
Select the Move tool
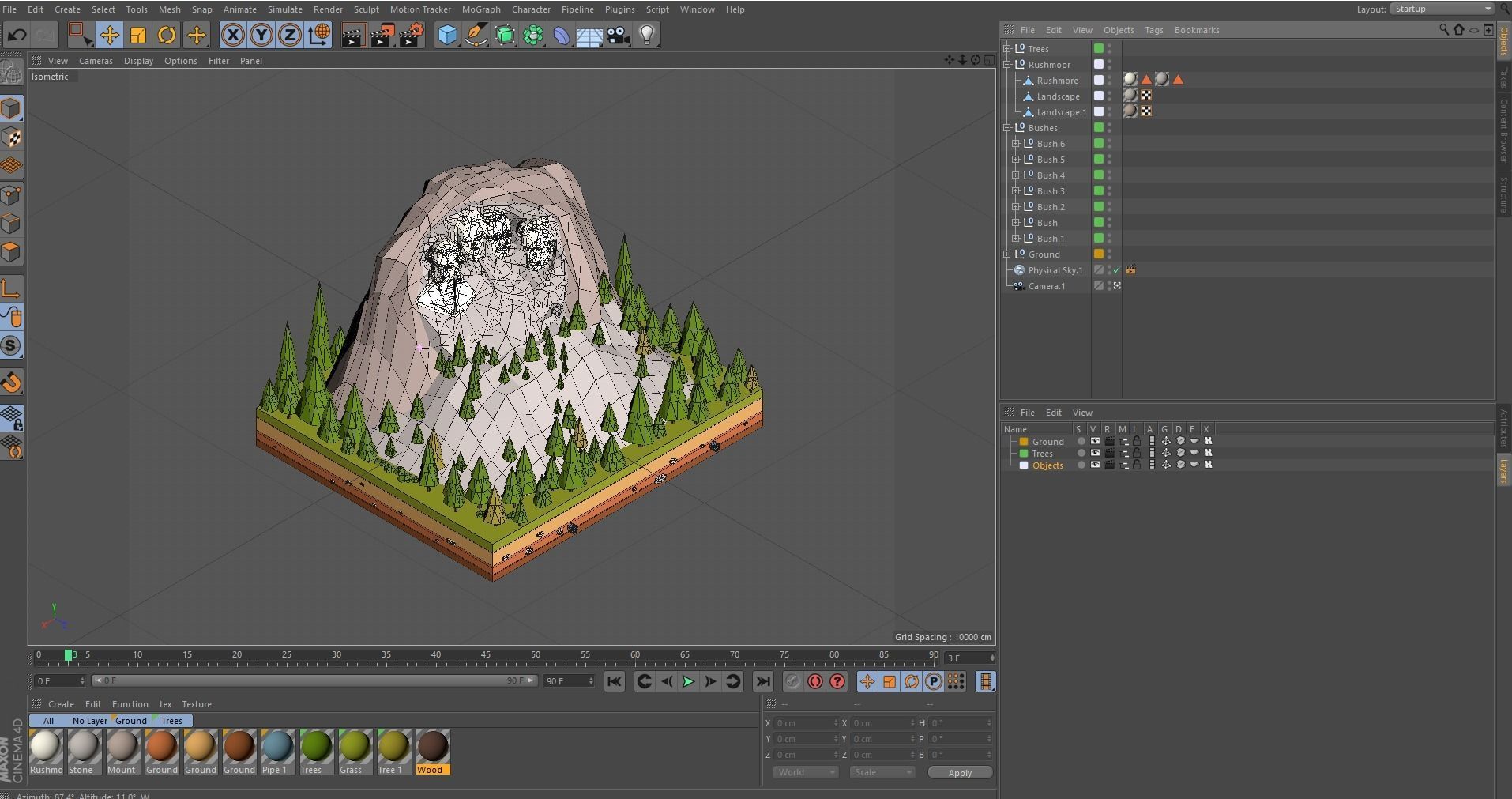(x=109, y=35)
